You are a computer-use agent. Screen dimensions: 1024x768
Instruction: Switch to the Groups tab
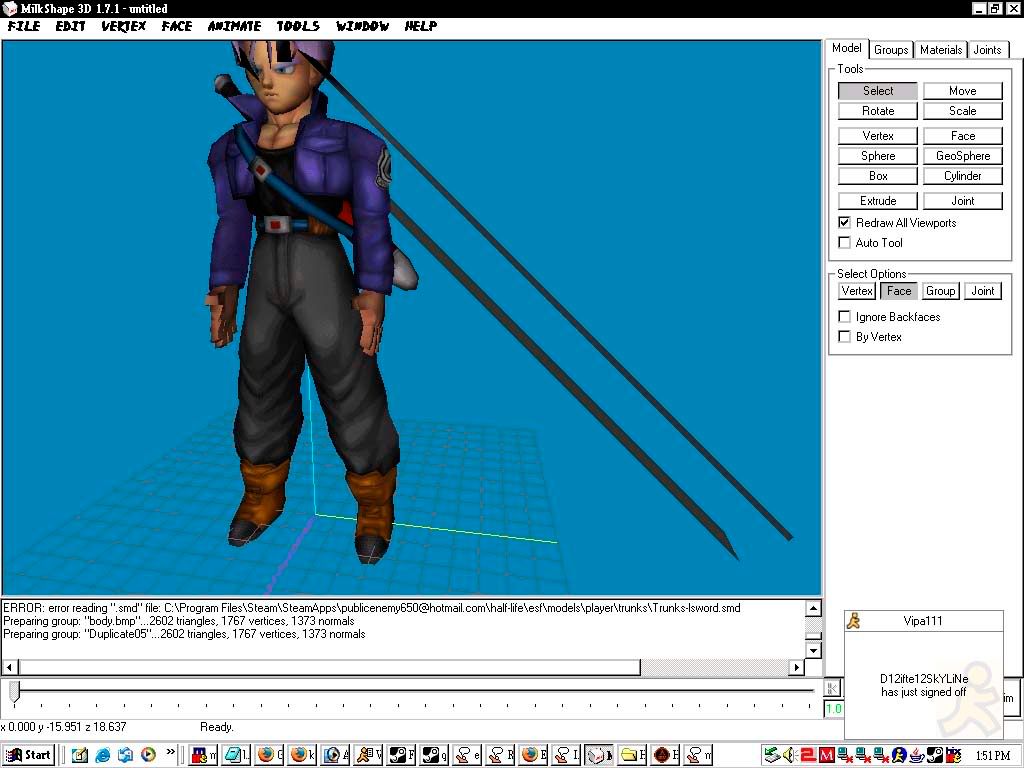pos(891,50)
